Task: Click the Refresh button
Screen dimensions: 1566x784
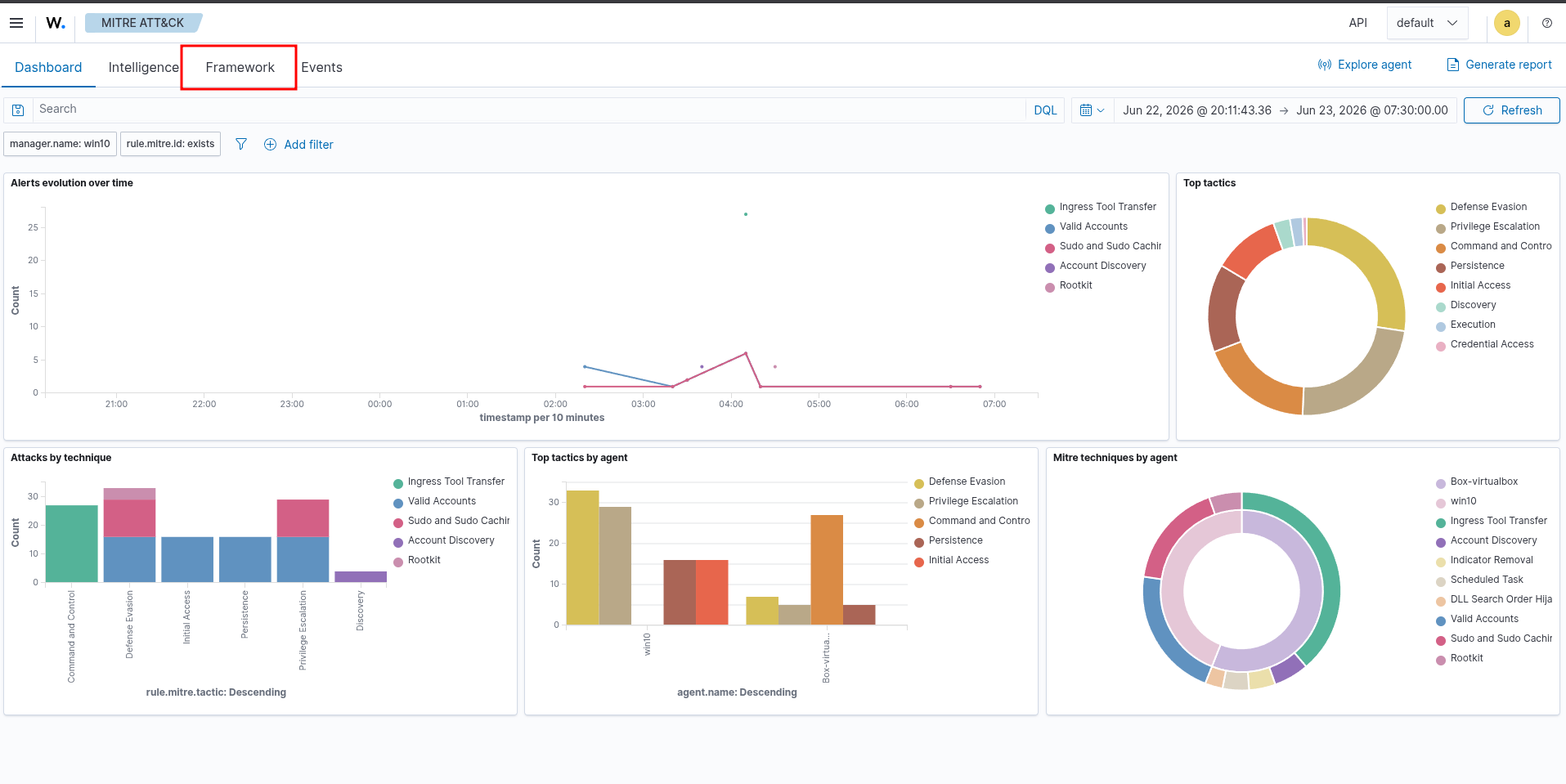Action: tap(1511, 110)
